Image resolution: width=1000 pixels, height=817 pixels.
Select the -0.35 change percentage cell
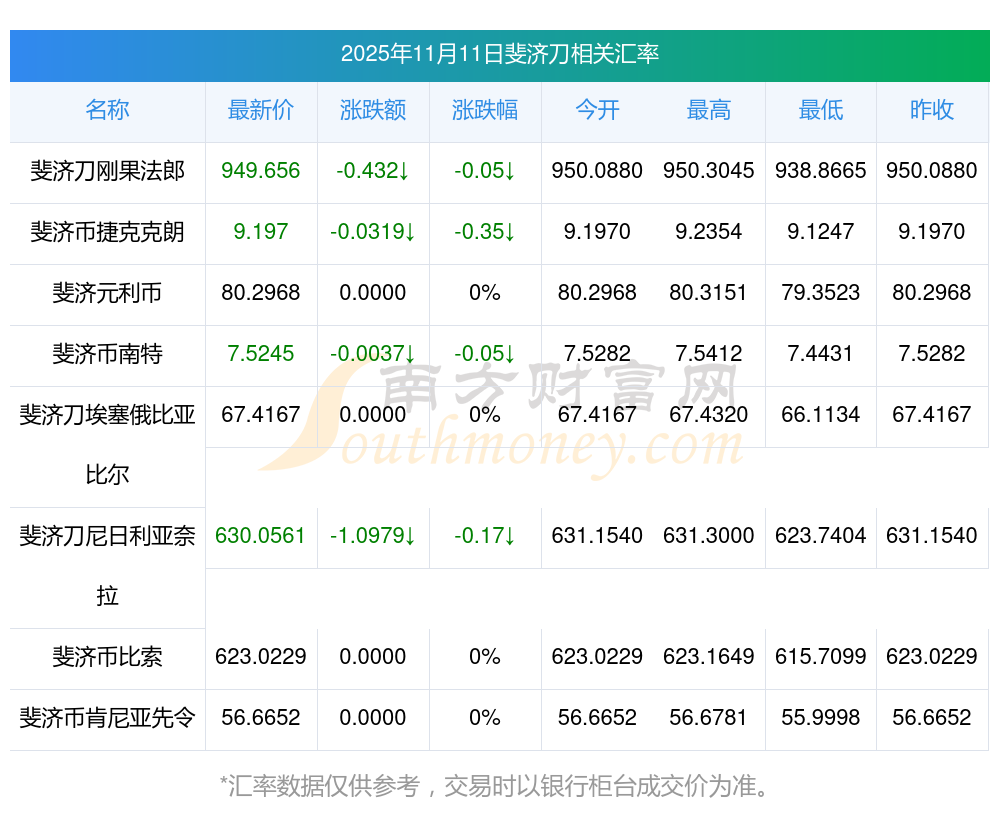point(485,232)
